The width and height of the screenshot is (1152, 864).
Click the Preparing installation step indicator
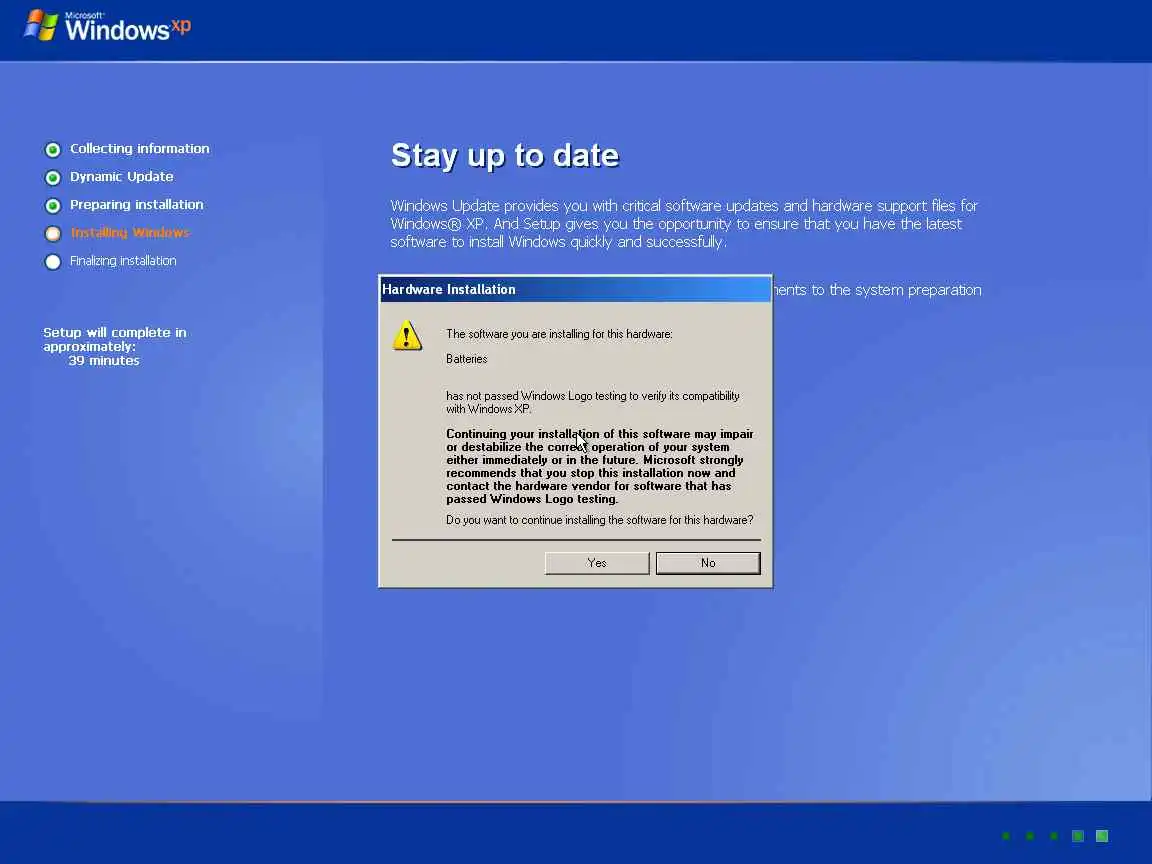point(53,206)
